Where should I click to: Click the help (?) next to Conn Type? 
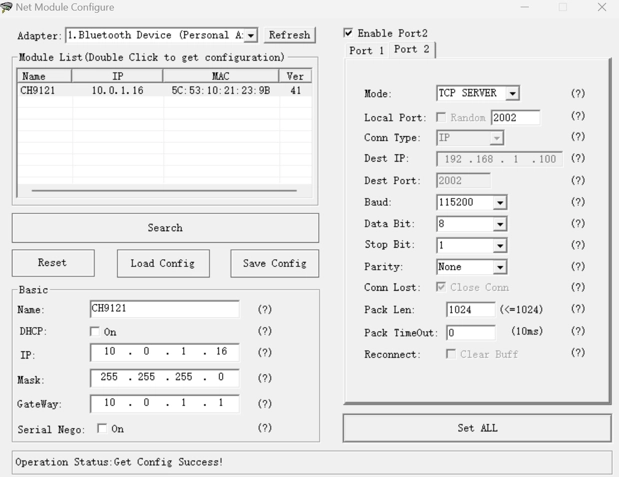[578, 137]
